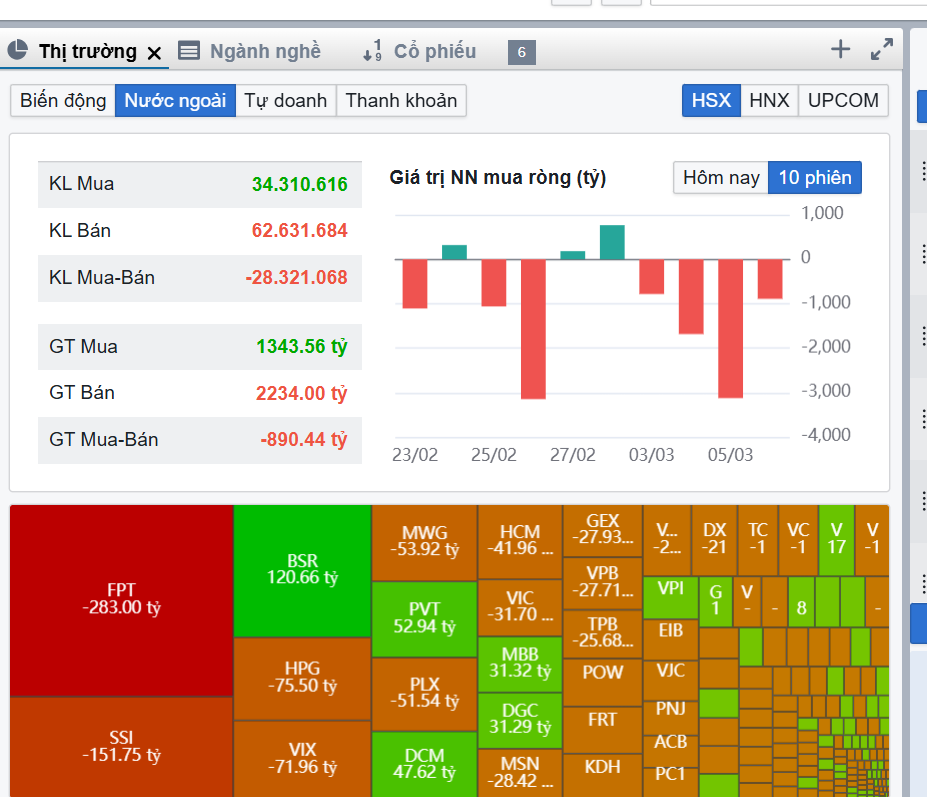
Task: Click the Cổ phiếu sort icon
Action: [x=372, y=51]
